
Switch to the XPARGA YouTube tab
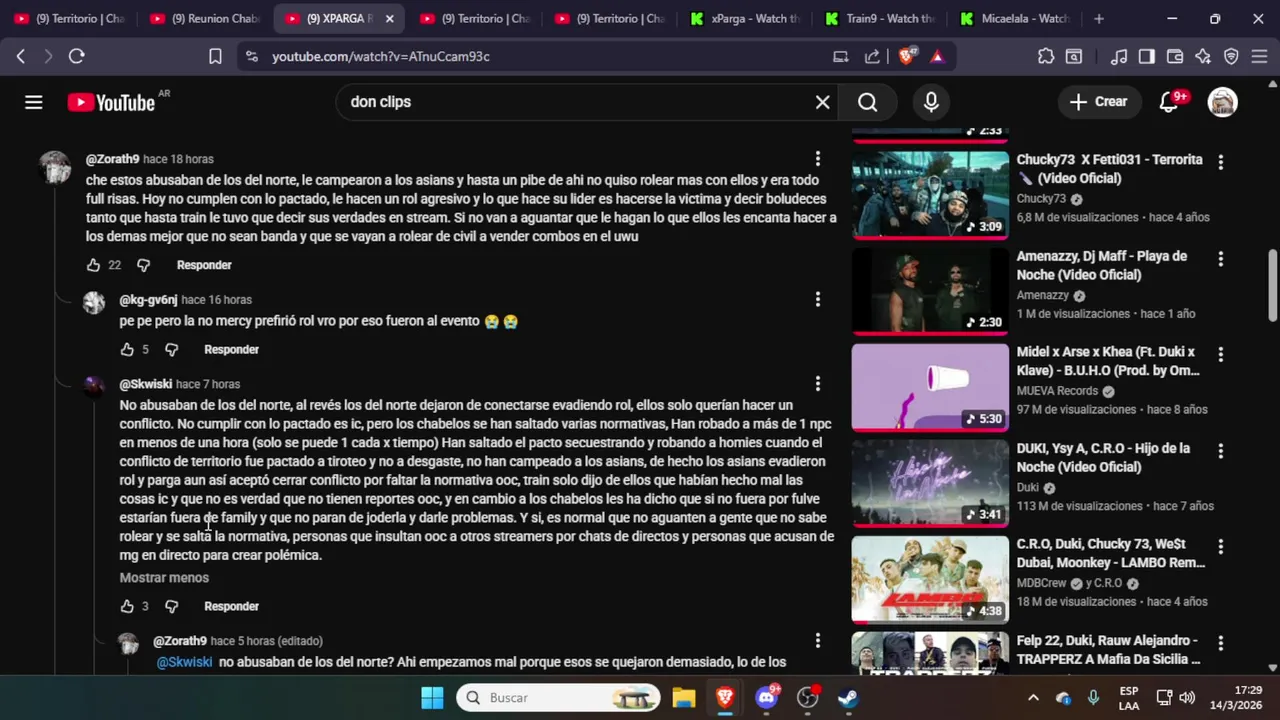340,18
